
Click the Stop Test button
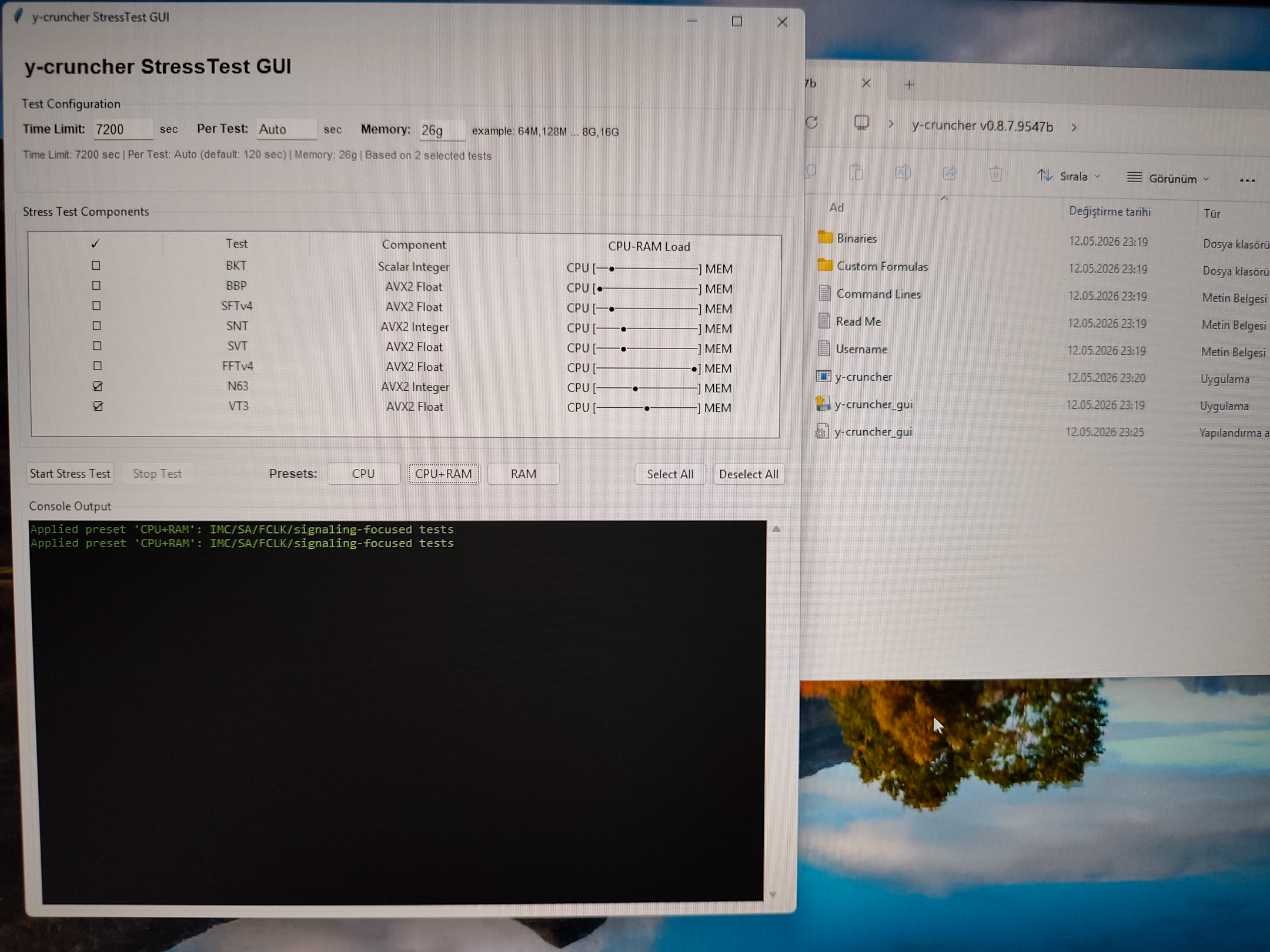[x=157, y=474]
